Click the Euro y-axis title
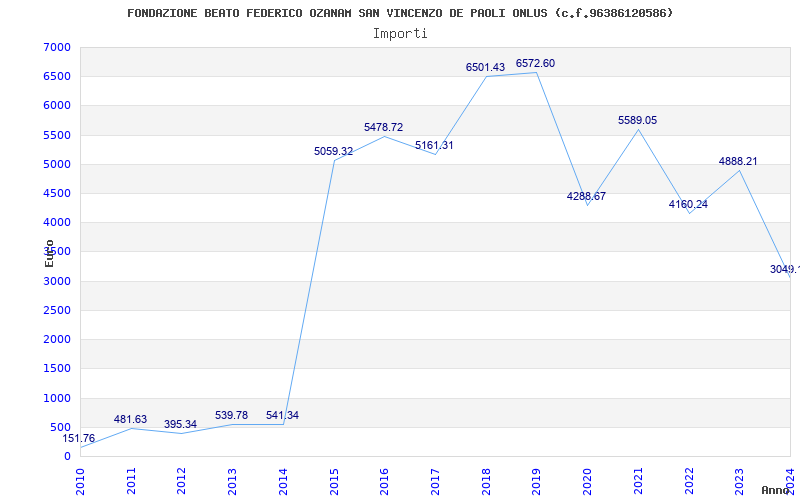The image size is (800, 500). click(49, 253)
